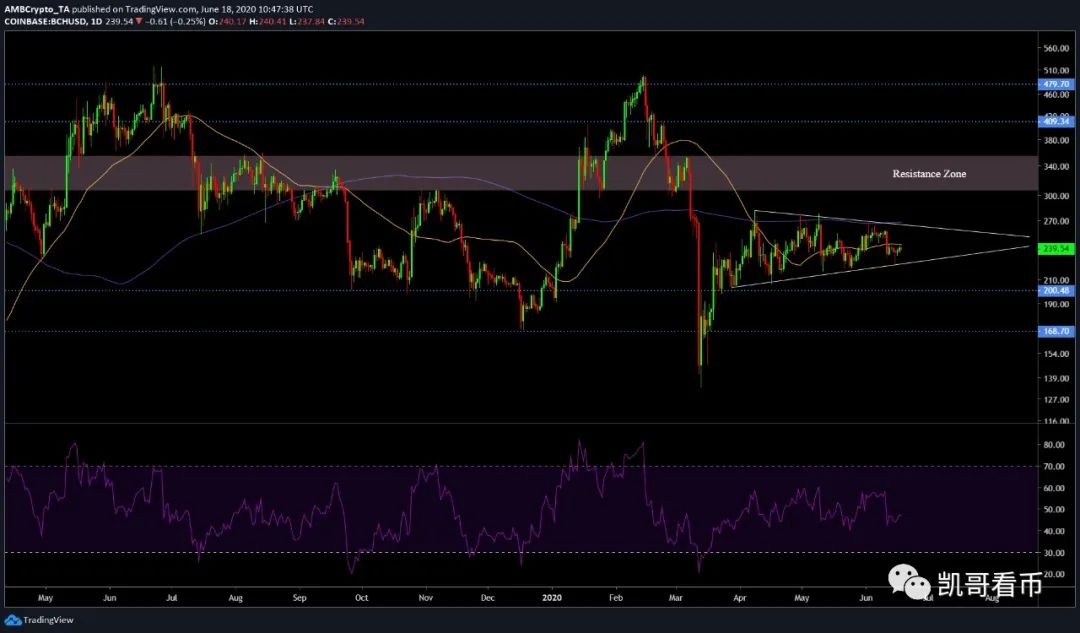Click the 70.00 level on RSI axis
This screenshot has height=633, width=1080.
coord(1052,466)
